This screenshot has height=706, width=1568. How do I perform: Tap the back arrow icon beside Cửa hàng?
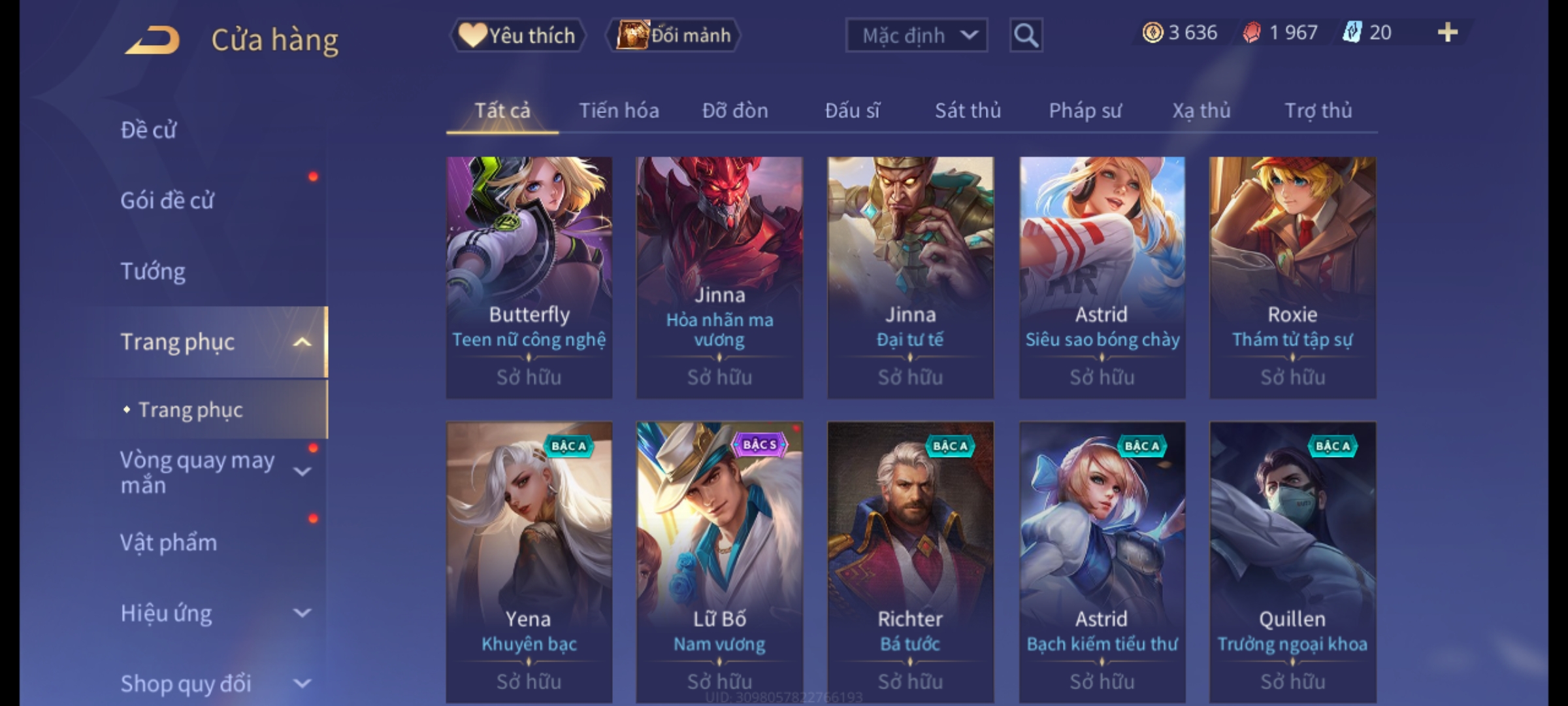point(154,40)
